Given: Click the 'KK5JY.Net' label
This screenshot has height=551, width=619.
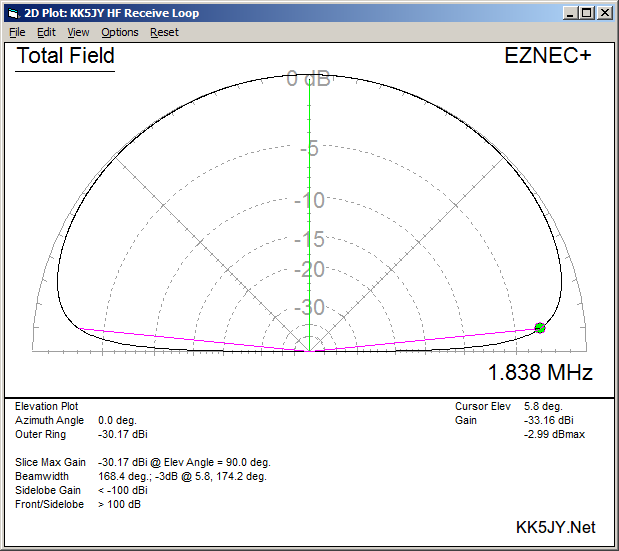Looking at the screenshot, I should click(556, 527).
